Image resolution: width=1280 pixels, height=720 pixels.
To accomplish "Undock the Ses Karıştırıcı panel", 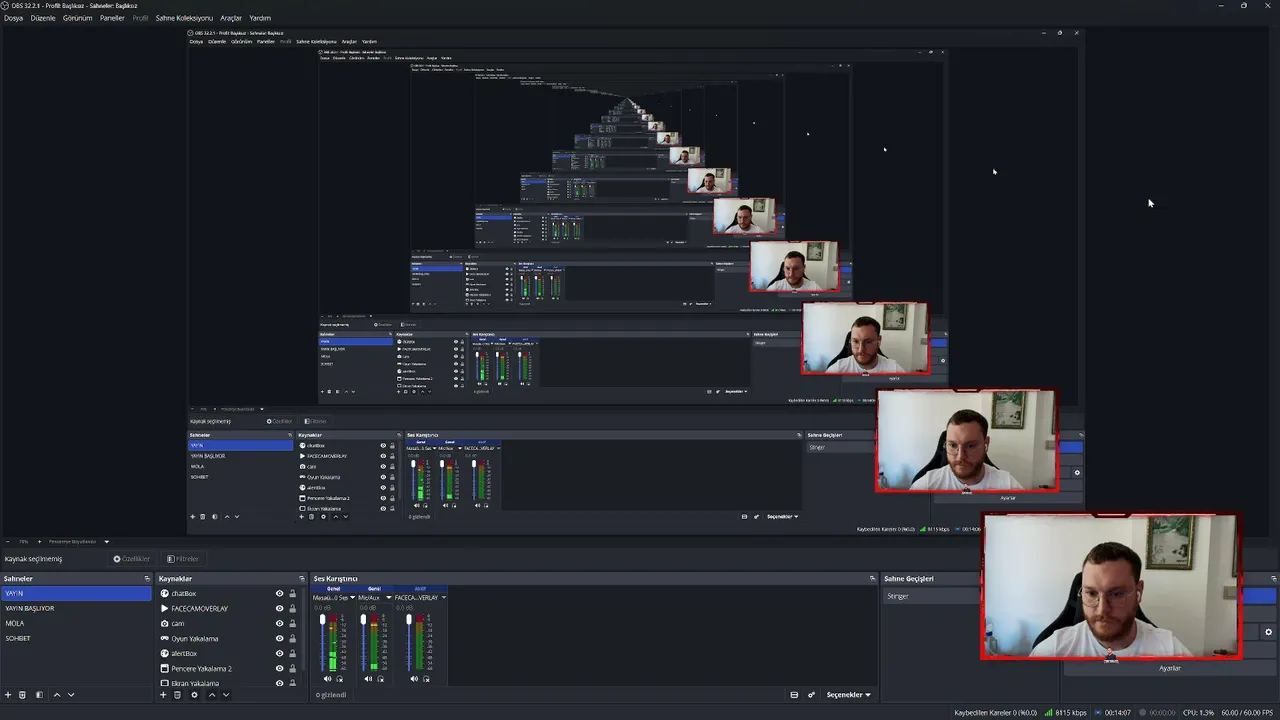I will [872, 579].
